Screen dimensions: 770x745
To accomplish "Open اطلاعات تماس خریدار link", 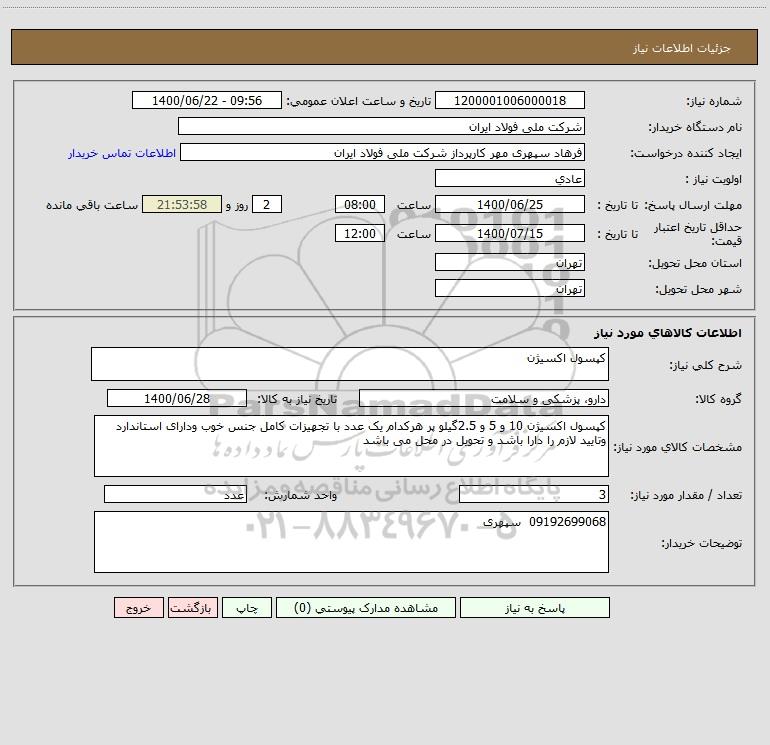I will pyautogui.click(x=122, y=153).
